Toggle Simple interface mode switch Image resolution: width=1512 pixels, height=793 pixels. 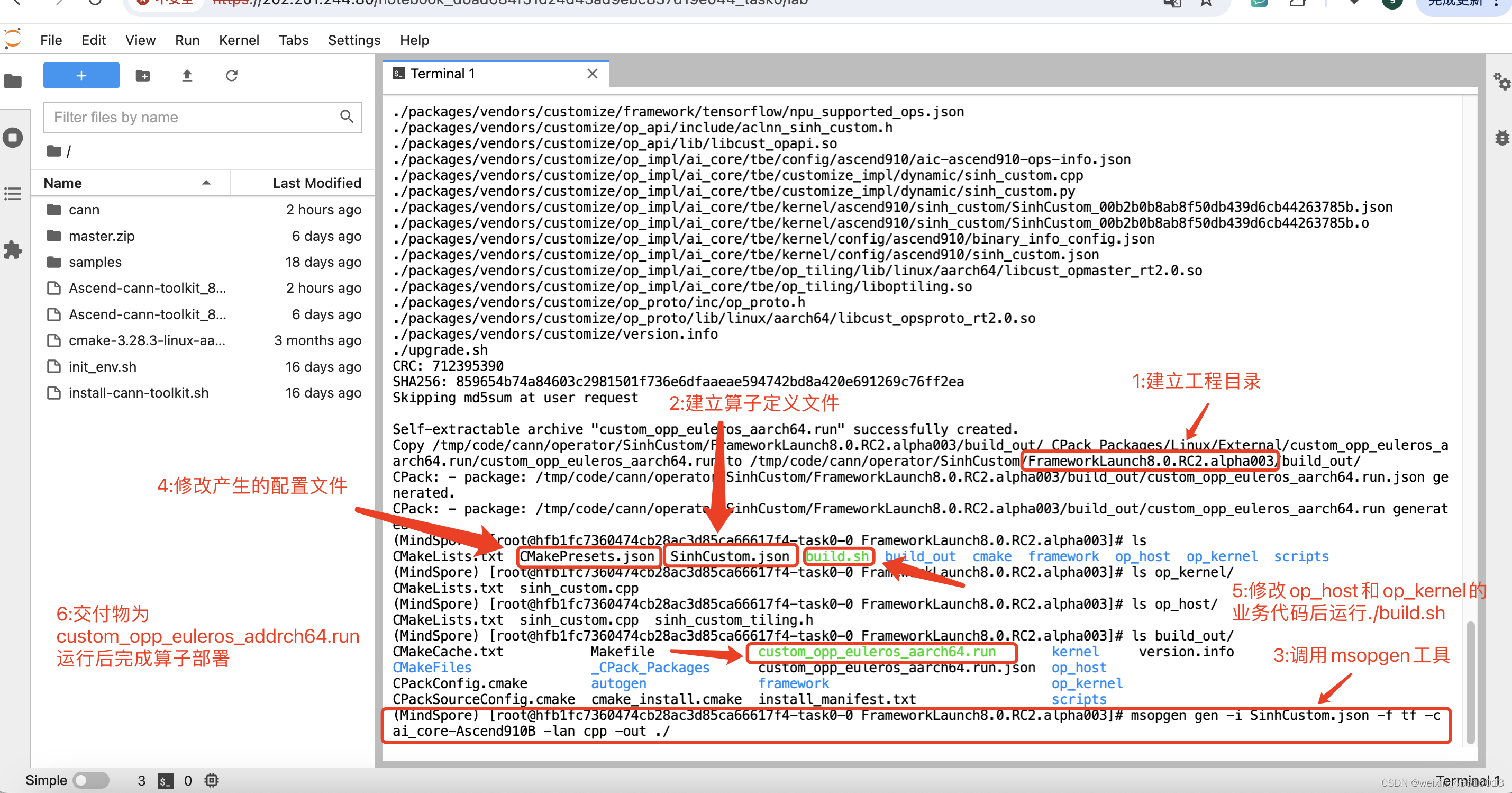(x=91, y=780)
